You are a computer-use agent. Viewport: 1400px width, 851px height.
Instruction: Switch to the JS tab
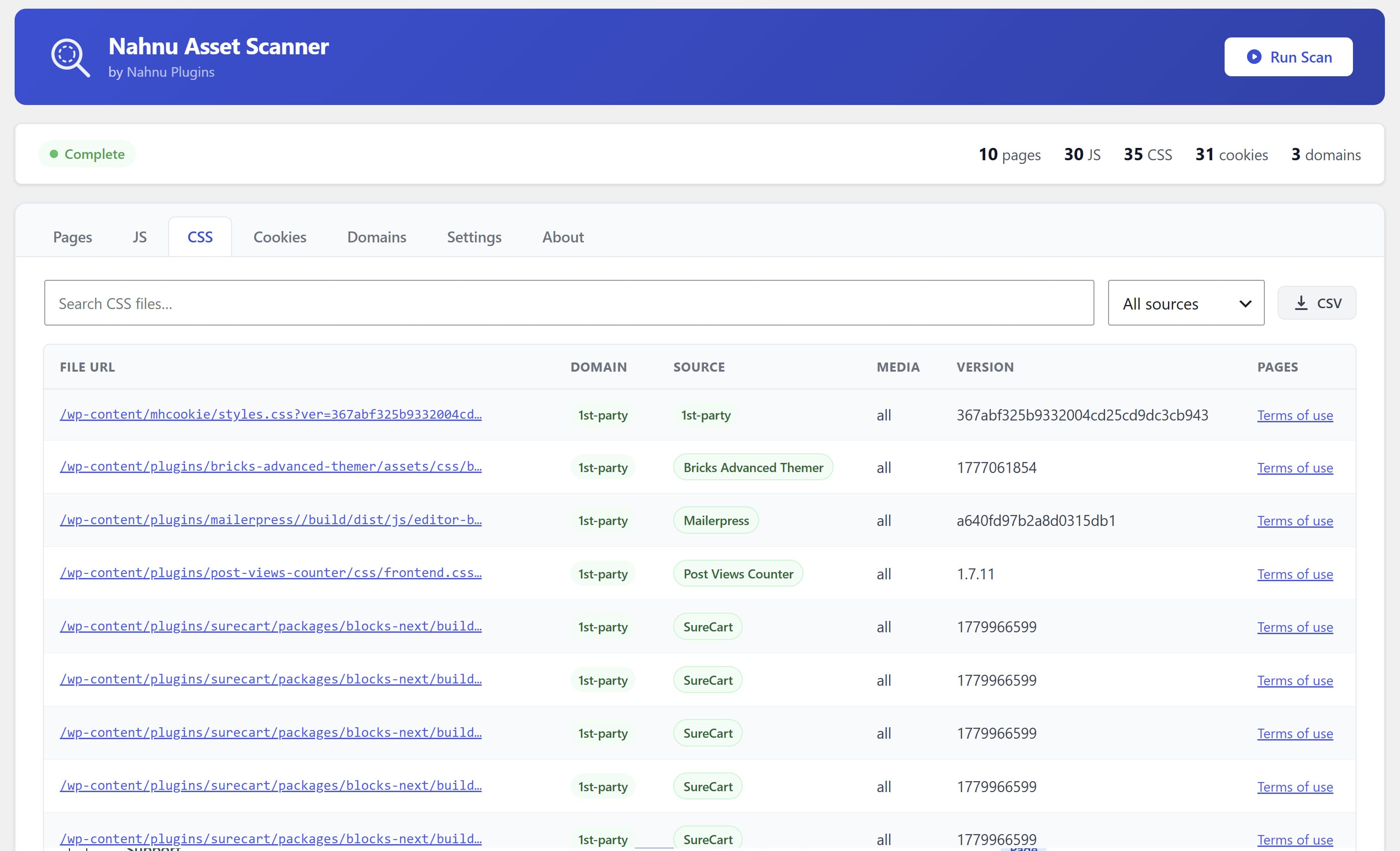[x=140, y=237]
